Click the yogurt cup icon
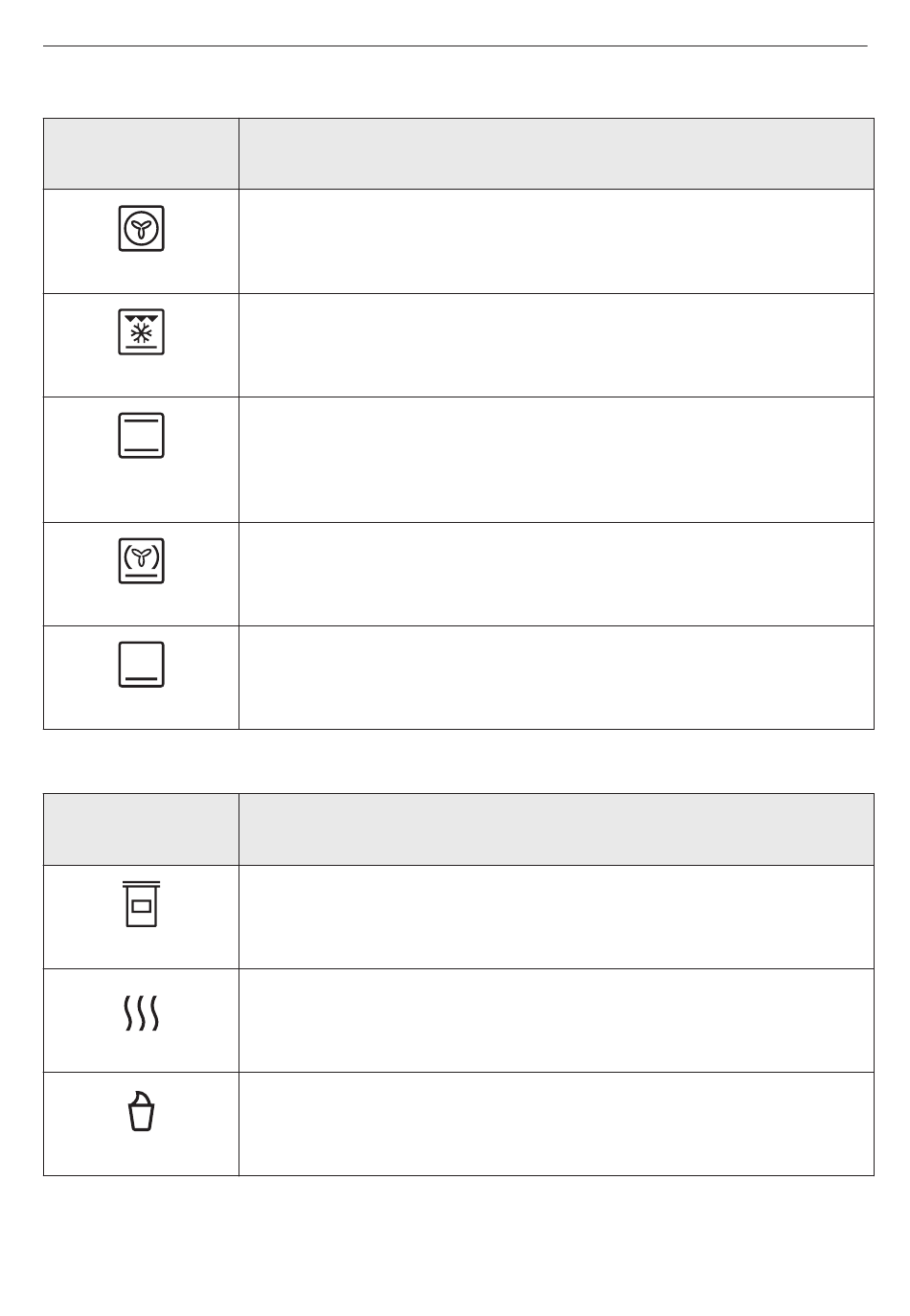The width and height of the screenshot is (910, 1316). [142, 1111]
